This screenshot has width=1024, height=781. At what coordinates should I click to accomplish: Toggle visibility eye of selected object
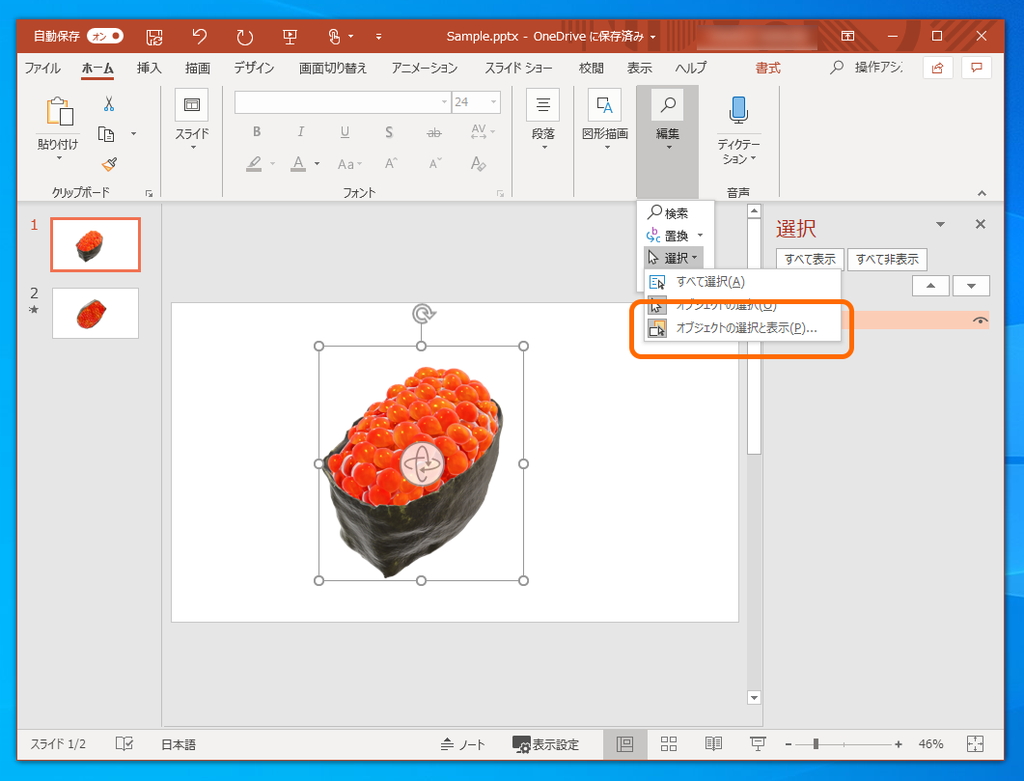pyautogui.click(x=980, y=320)
